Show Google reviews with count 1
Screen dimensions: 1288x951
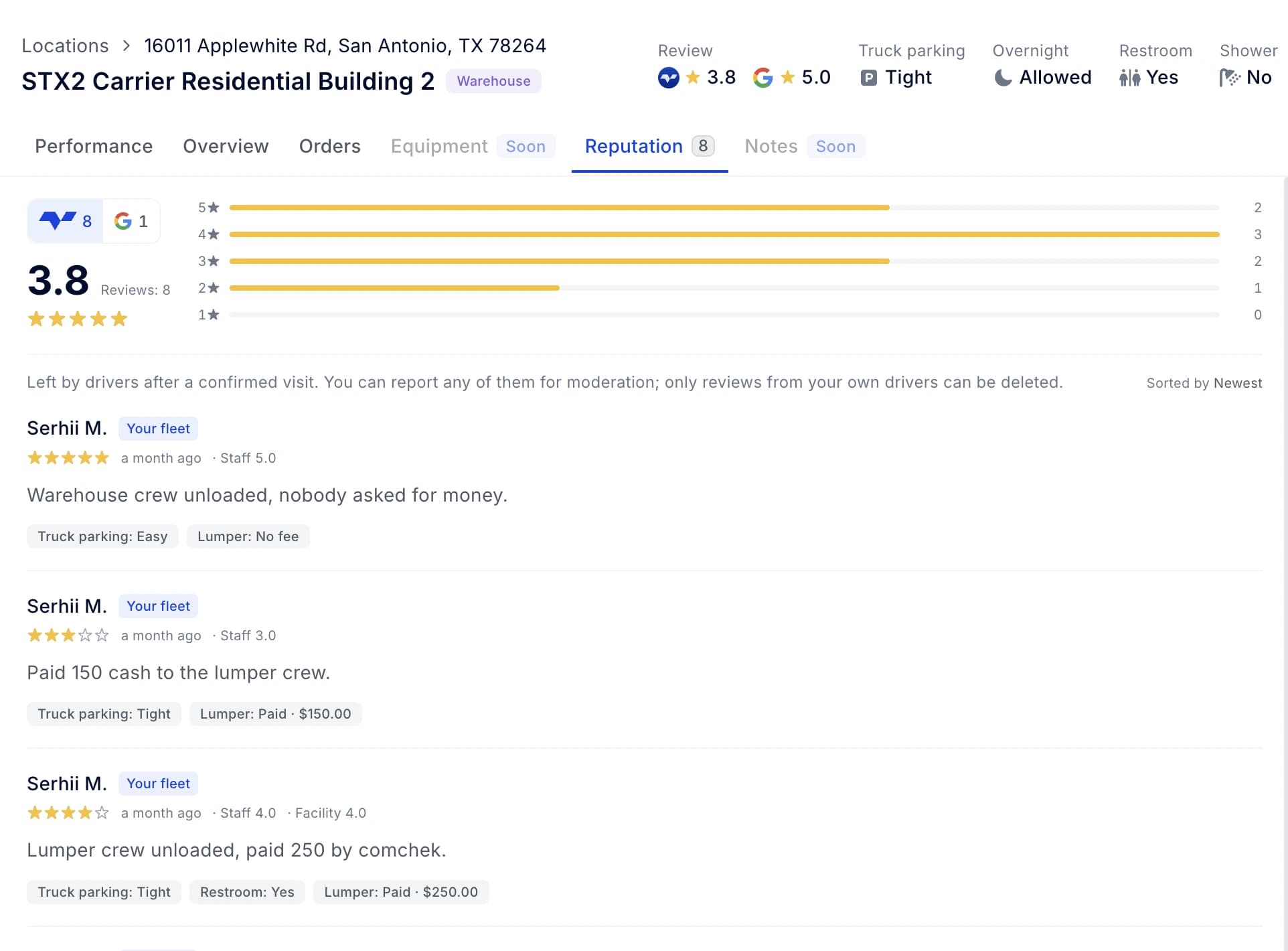click(131, 221)
